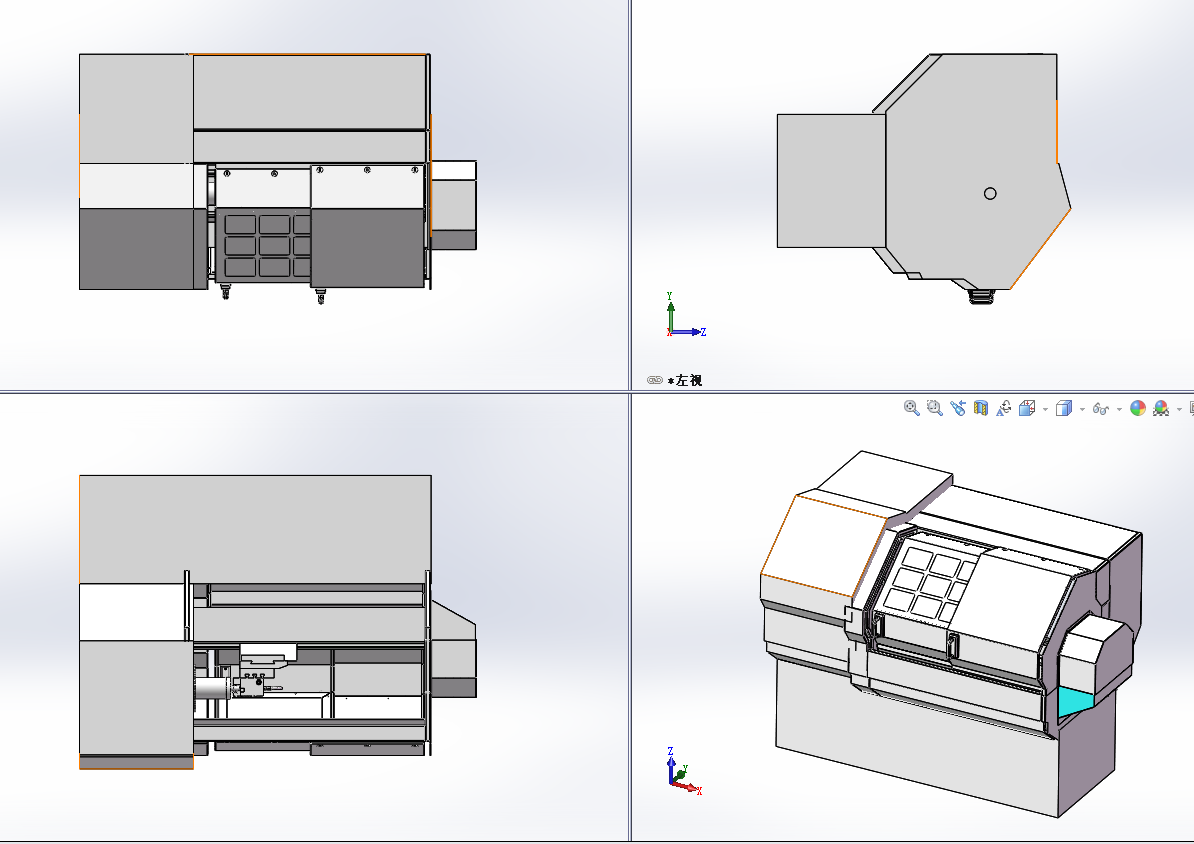This screenshot has height=844, width=1194.
Task: Expand the View Orientation dropdown arrow
Action: point(1045,409)
